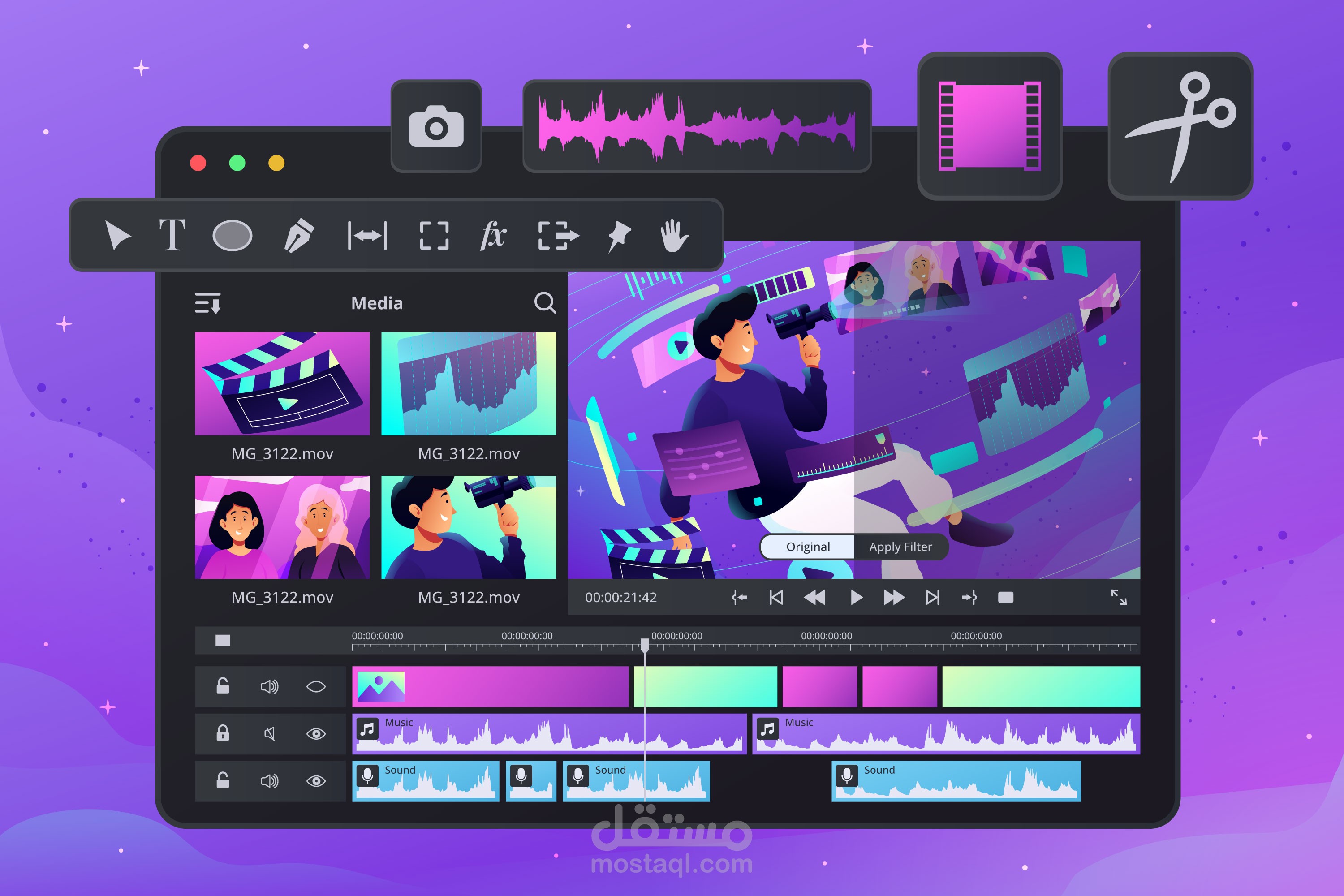Click Apply Filter

pyautogui.click(x=900, y=547)
